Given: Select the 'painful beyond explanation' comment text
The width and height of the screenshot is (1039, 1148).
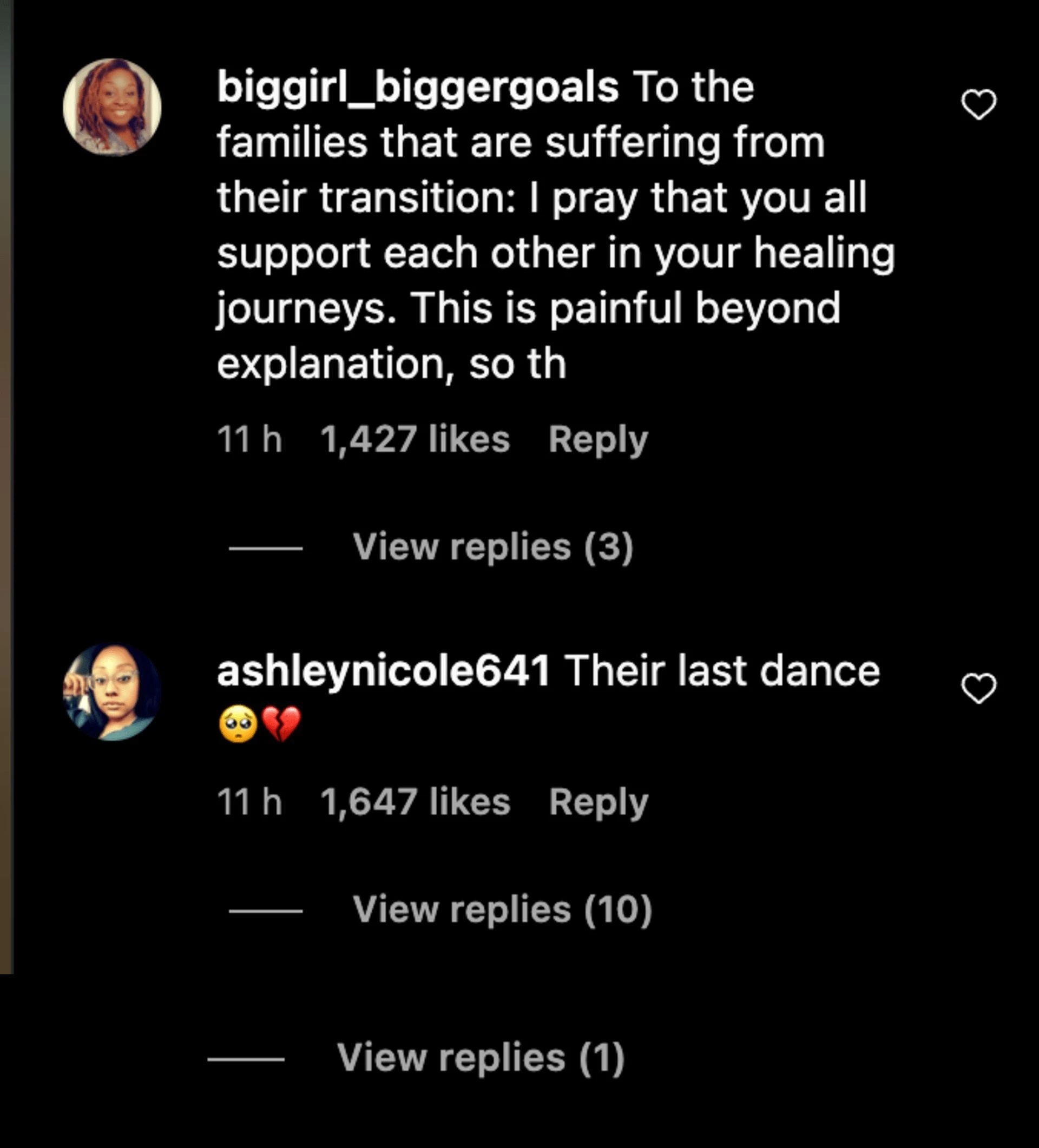Looking at the screenshot, I should (x=556, y=226).
